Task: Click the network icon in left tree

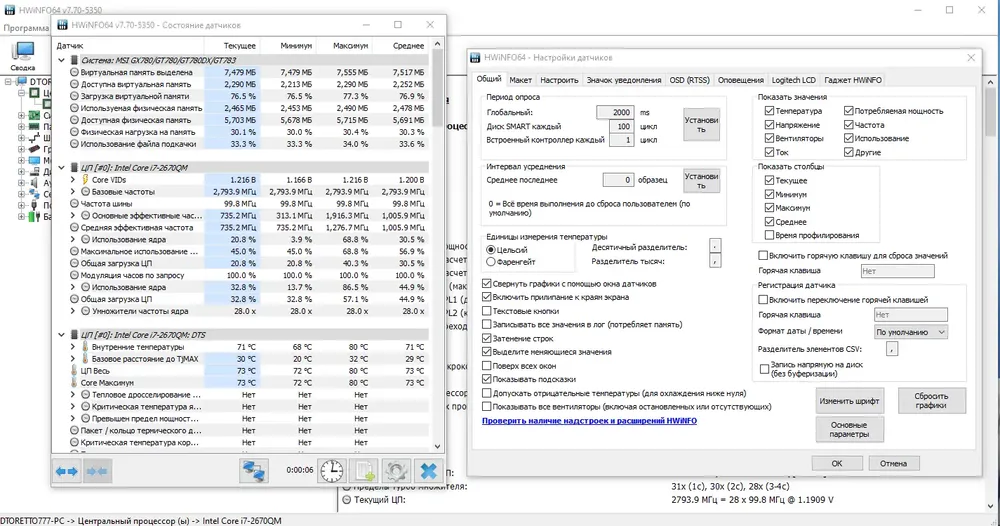Action: pyautogui.click(x=34, y=194)
